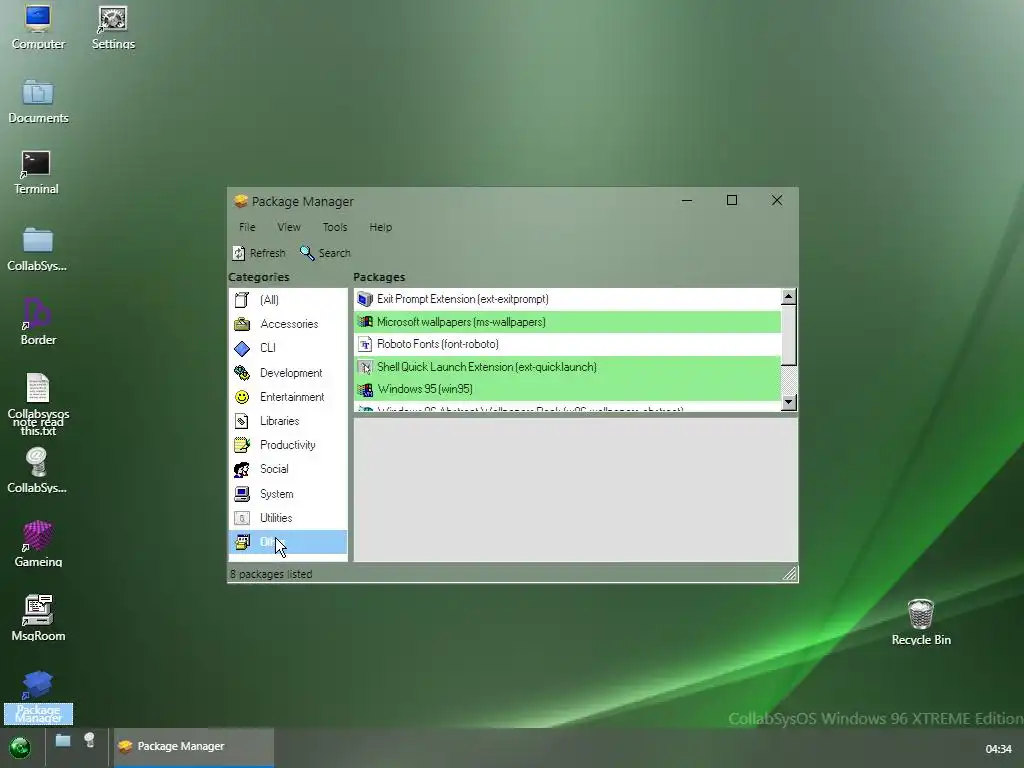Open the File menu
This screenshot has width=1024, height=768.
pyautogui.click(x=247, y=227)
